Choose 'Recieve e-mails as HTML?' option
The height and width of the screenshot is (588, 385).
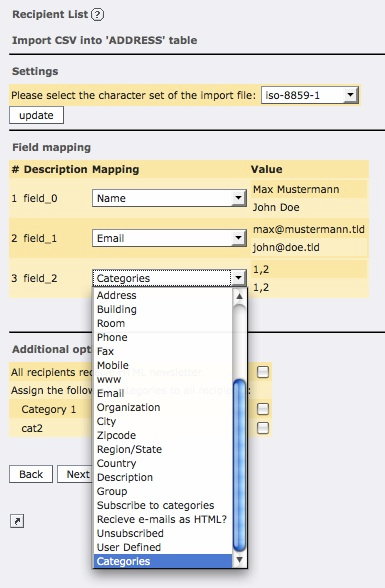(162, 519)
